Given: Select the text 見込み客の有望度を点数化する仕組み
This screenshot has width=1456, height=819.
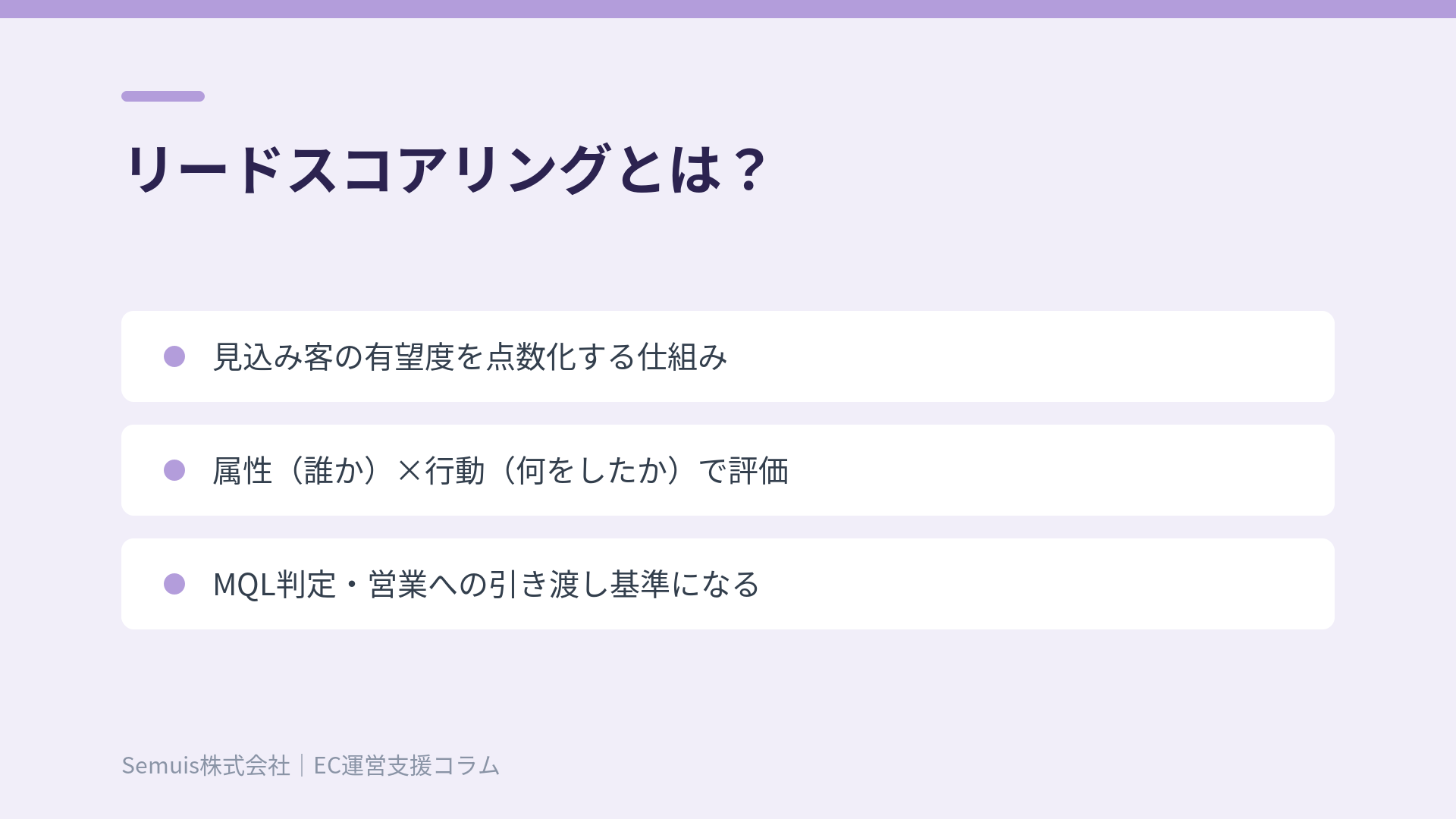Looking at the screenshot, I should pos(470,356).
